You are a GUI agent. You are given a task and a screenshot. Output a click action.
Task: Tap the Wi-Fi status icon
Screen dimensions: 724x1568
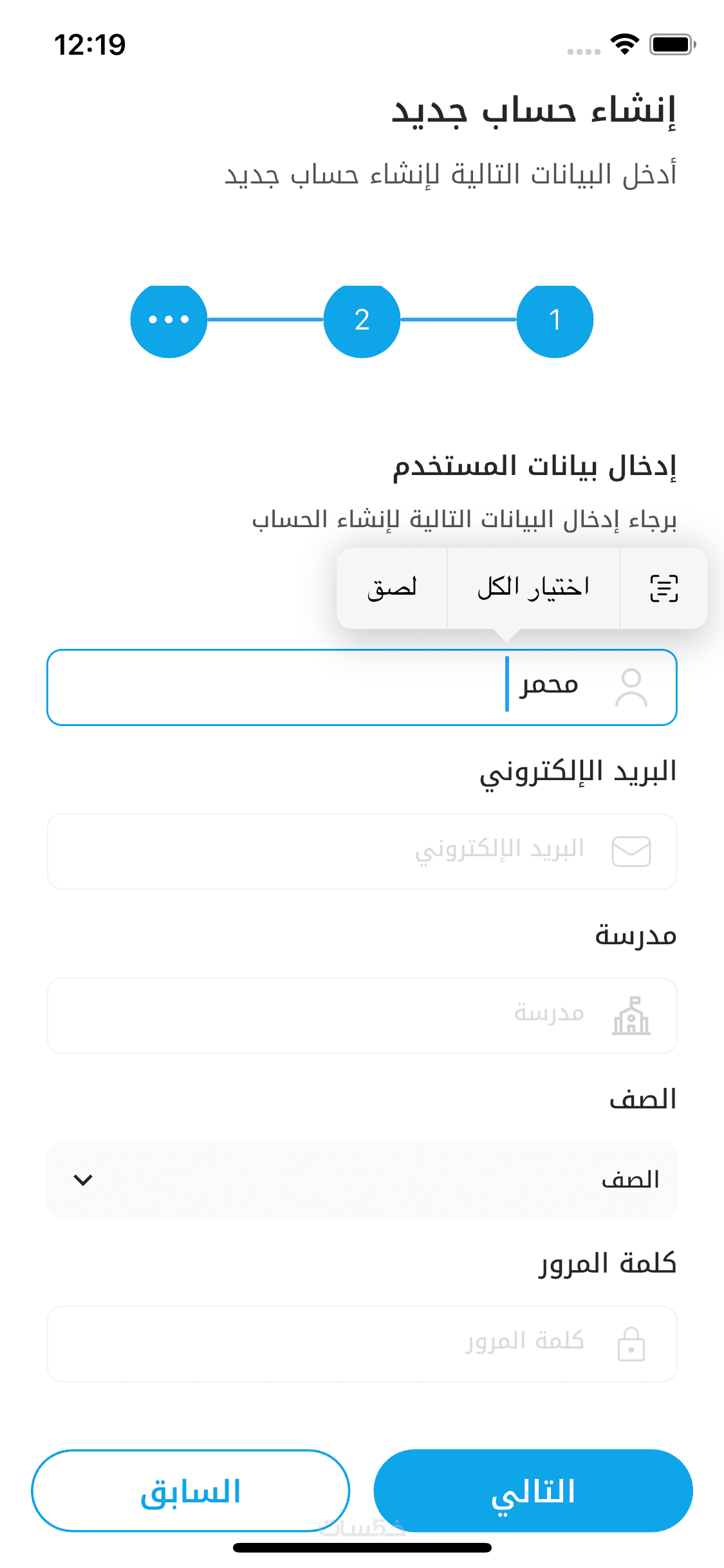624,44
